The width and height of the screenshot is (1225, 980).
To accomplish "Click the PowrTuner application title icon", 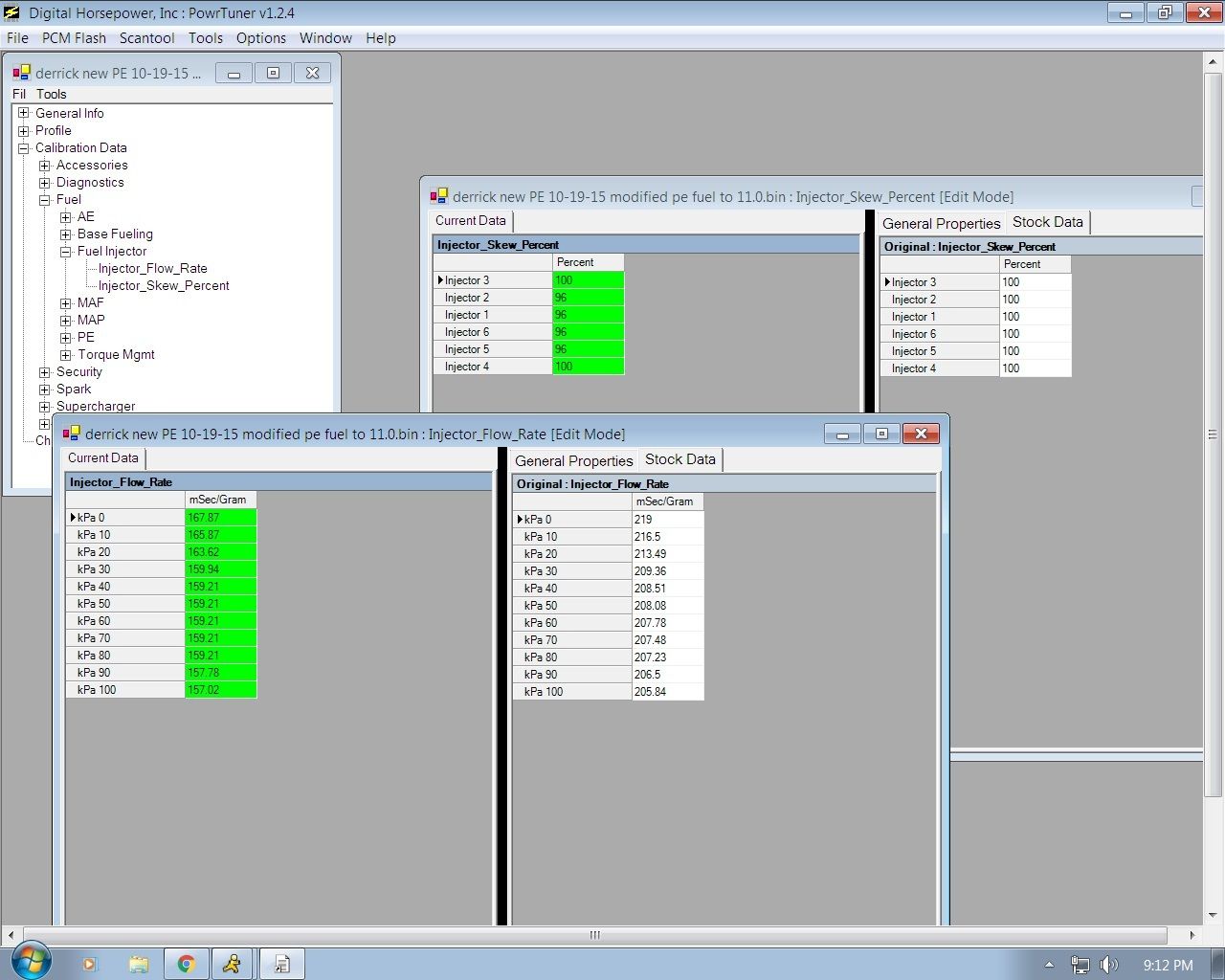I will [11, 13].
